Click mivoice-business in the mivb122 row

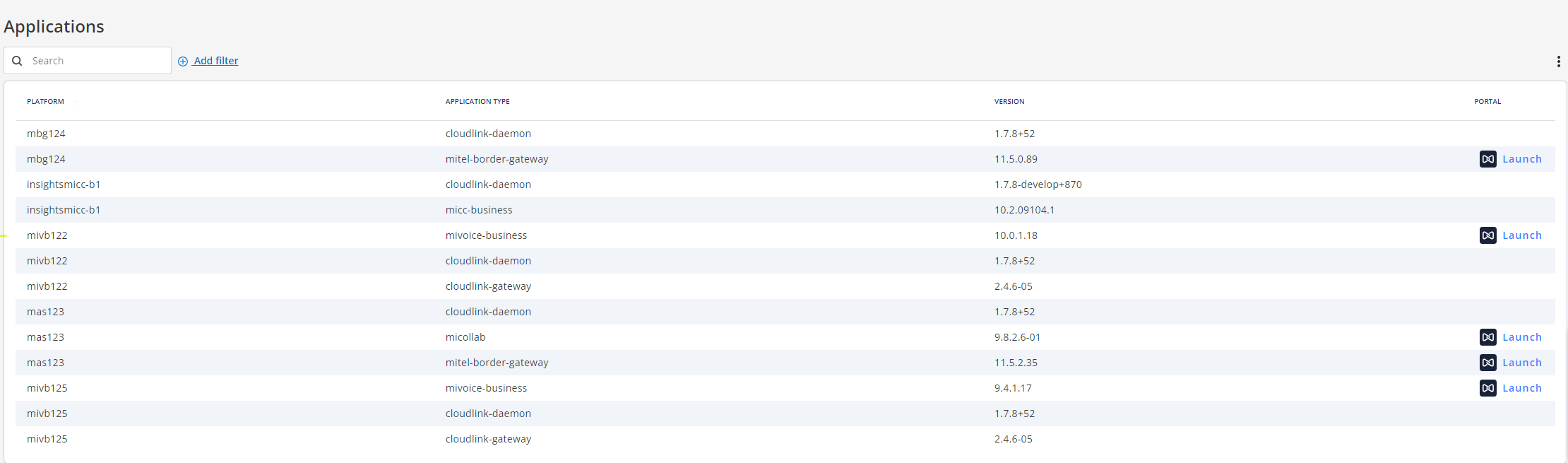(x=486, y=235)
